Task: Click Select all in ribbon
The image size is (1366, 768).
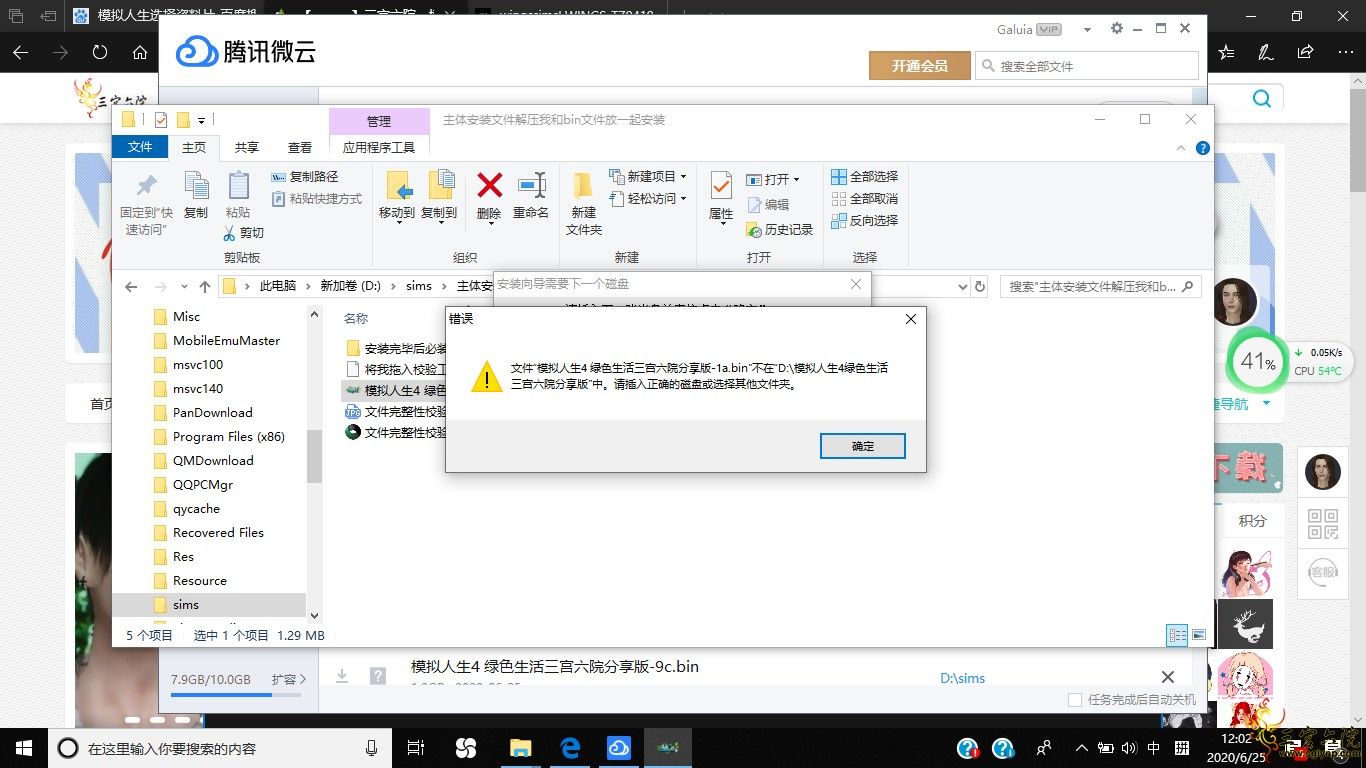Action: coord(865,176)
